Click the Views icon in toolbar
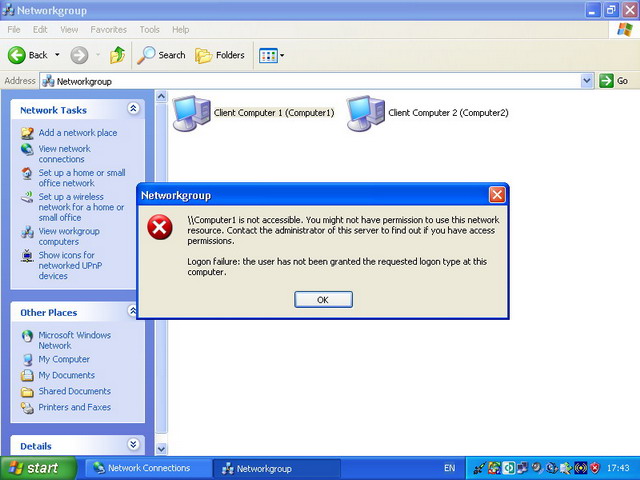 point(268,56)
